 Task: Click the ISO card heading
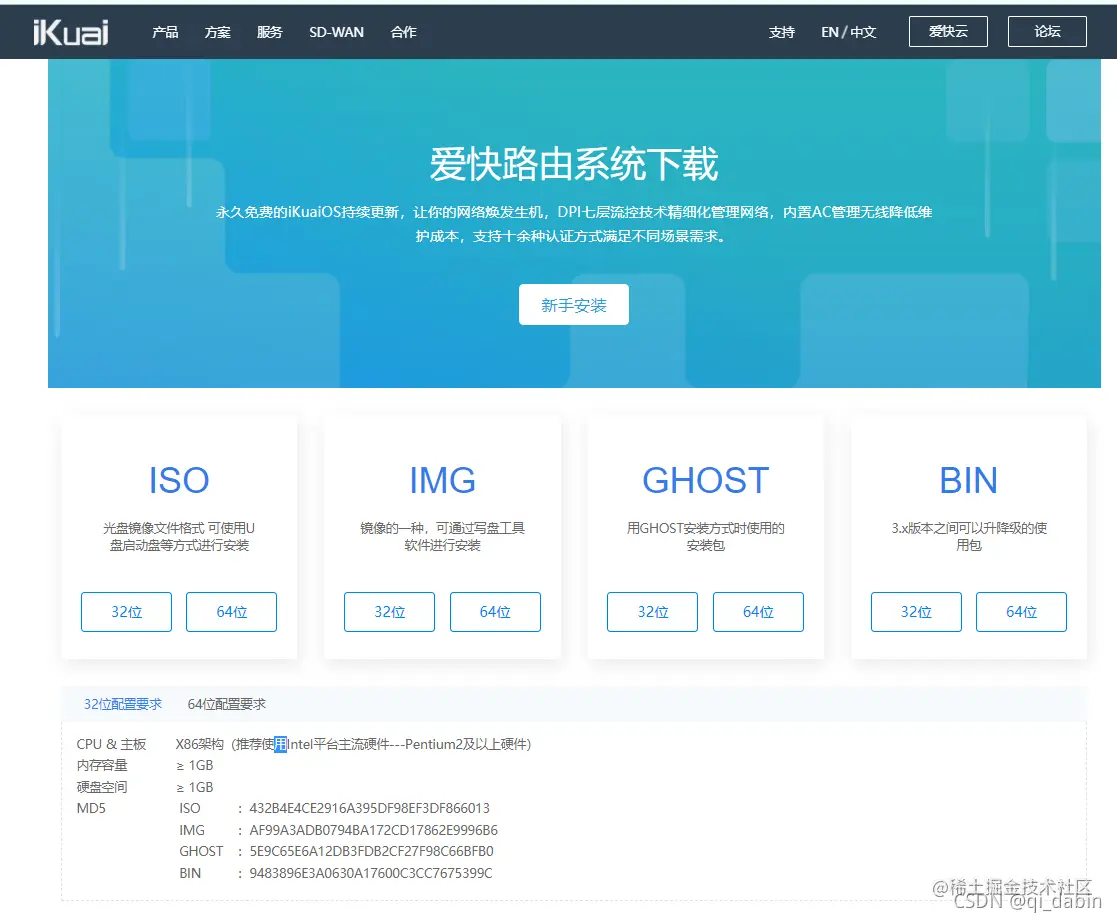point(179,480)
